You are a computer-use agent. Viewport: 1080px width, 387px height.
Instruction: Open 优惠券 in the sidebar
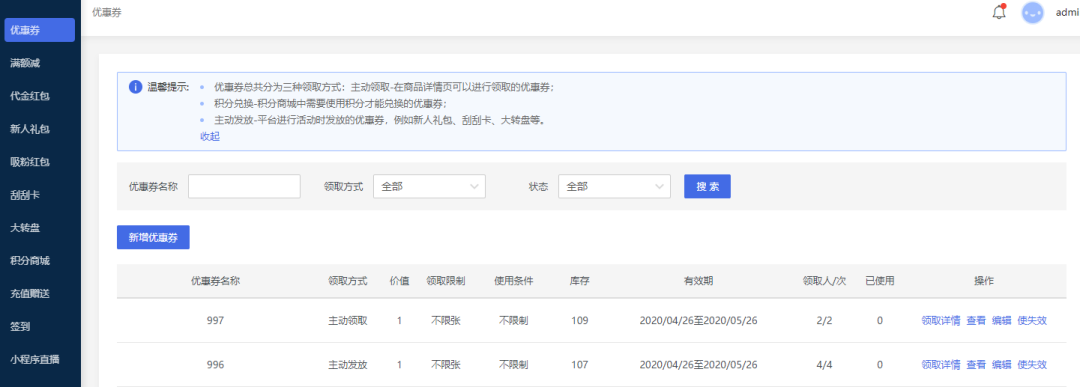pos(39,30)
